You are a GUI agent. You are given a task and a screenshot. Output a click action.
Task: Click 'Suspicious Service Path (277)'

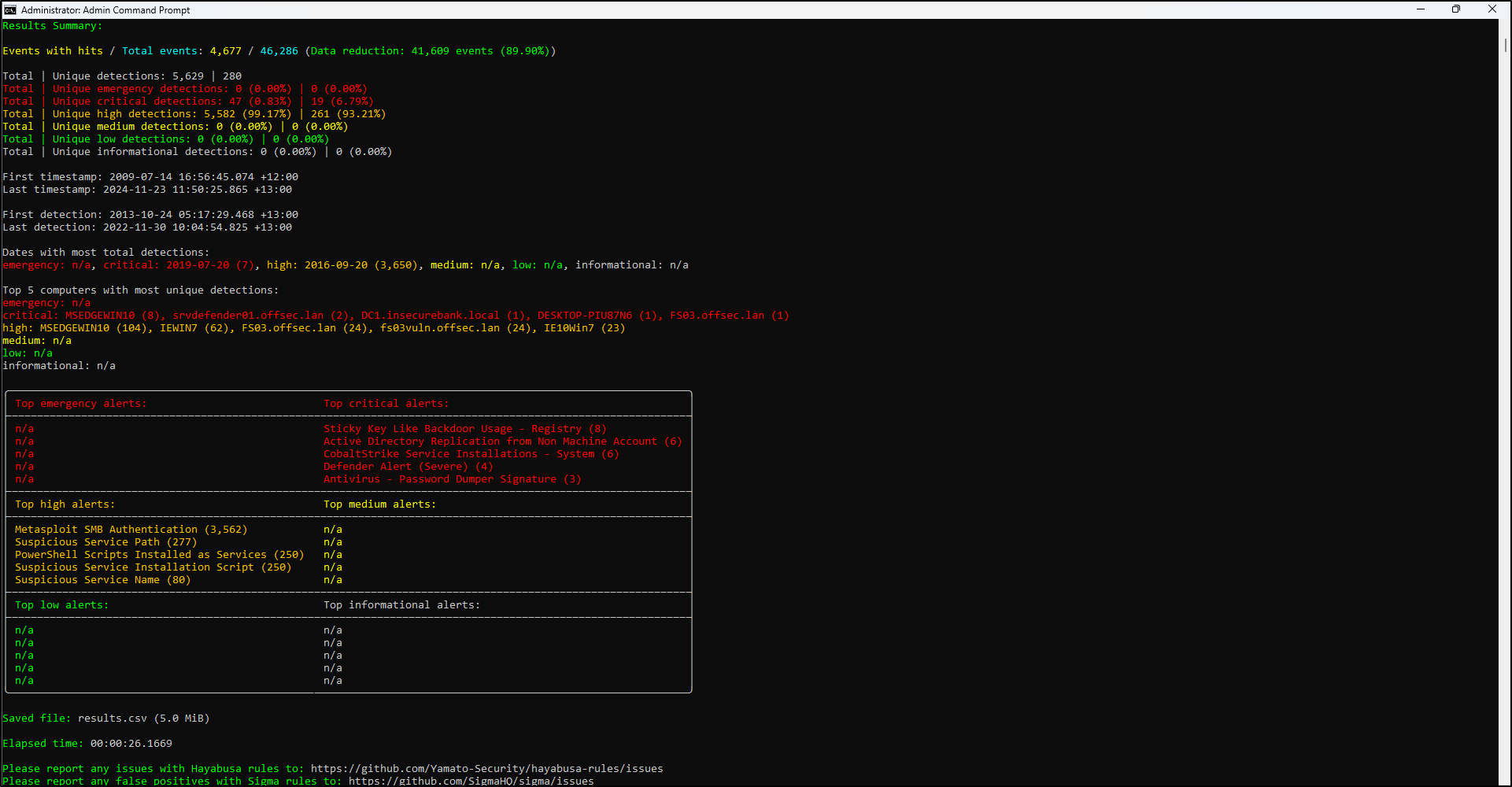tap(106, 542)
